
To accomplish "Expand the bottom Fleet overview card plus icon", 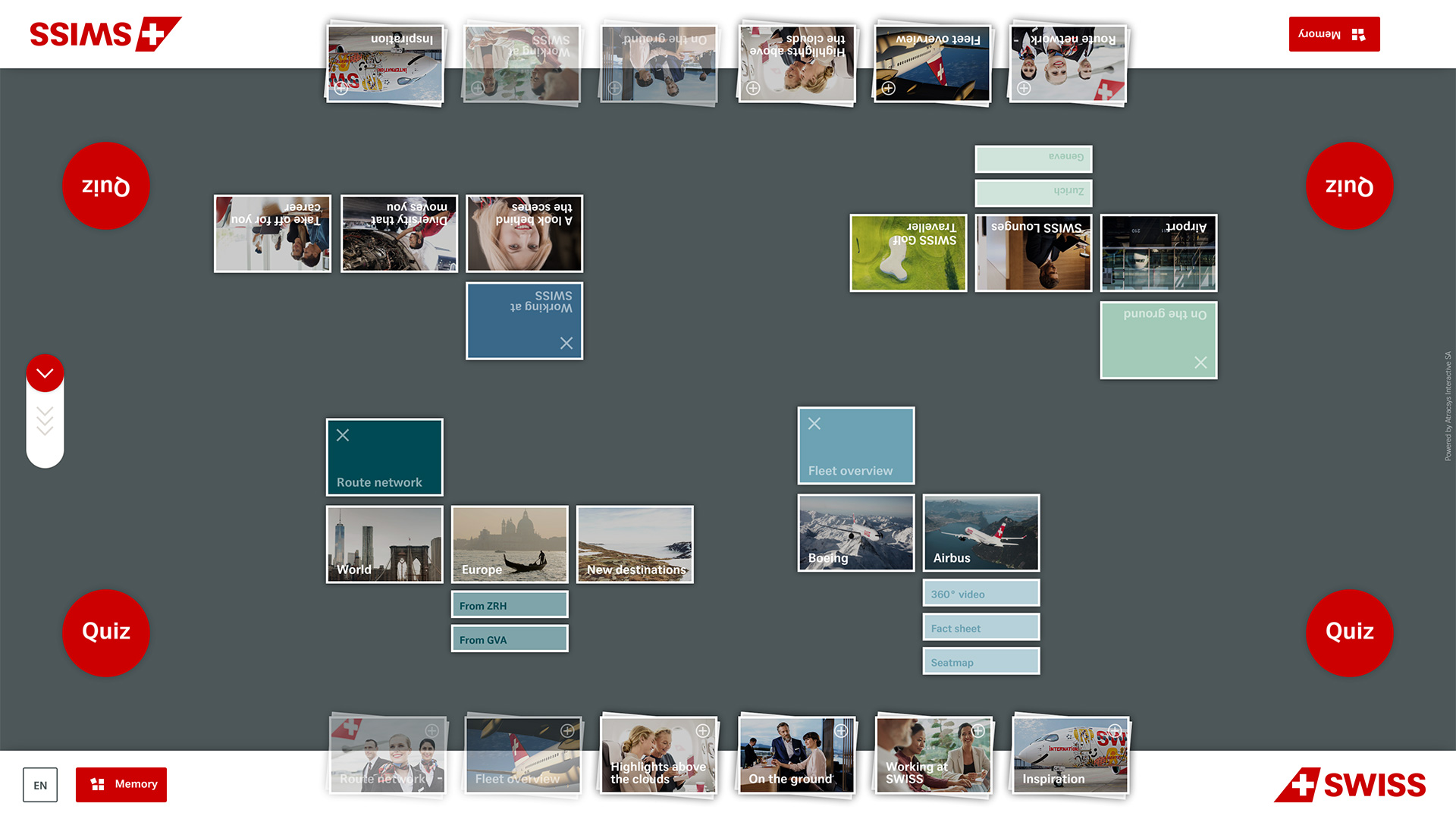I will click(x=567, y=730).
